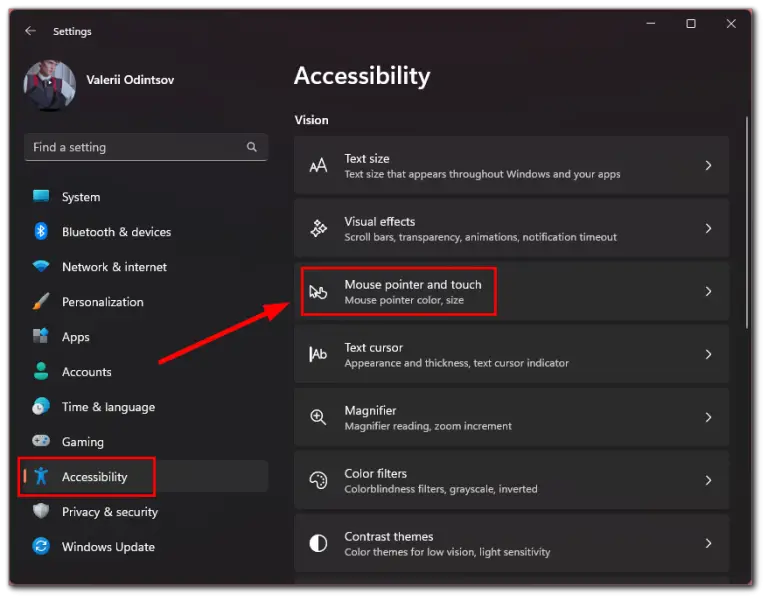
Task: Click the Privacy shield icon
Action: point(41,511)
